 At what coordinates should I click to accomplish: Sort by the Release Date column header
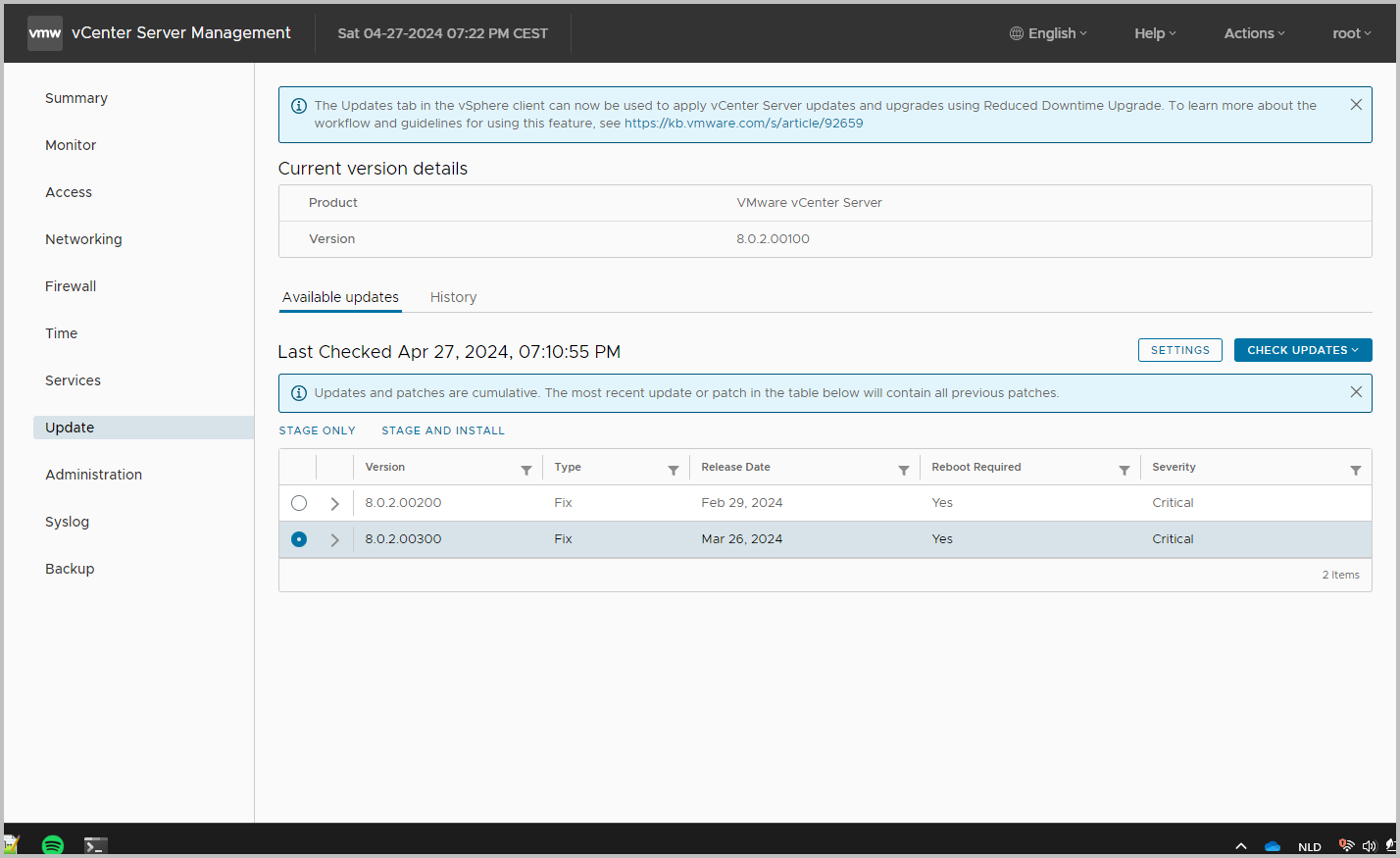pyautogui.click(x=735, y=467)
